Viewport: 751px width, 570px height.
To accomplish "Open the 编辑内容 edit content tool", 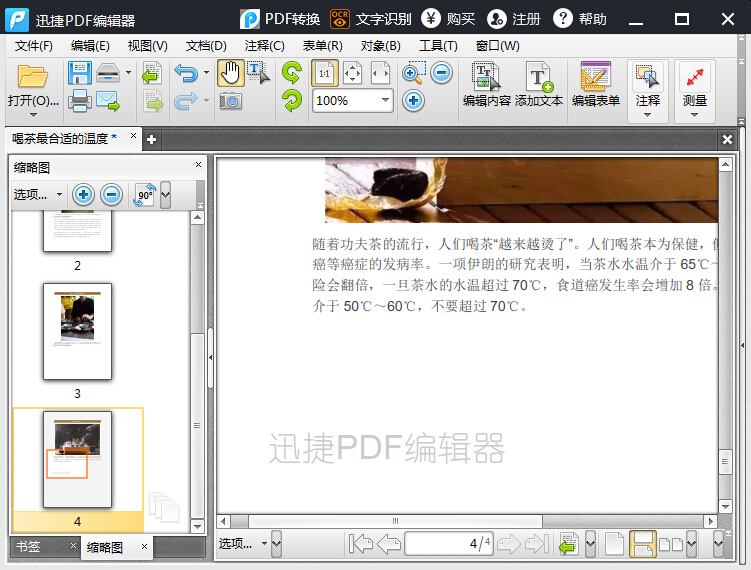I will coord(487,86).
